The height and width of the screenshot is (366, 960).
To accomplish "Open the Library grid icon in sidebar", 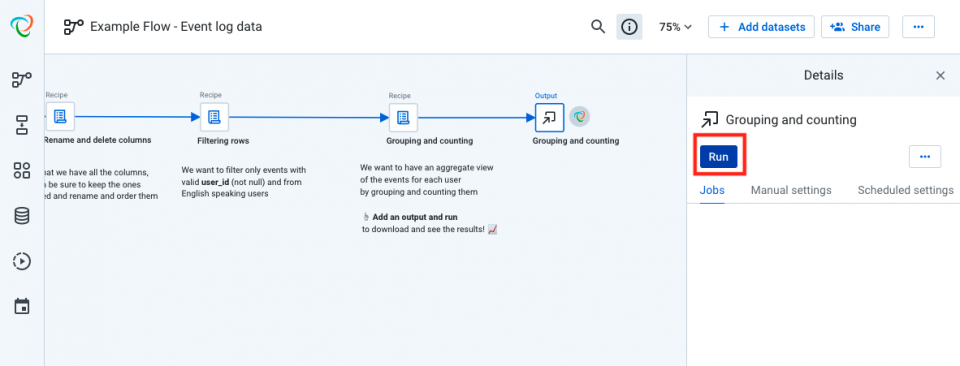I will (22, 171).
